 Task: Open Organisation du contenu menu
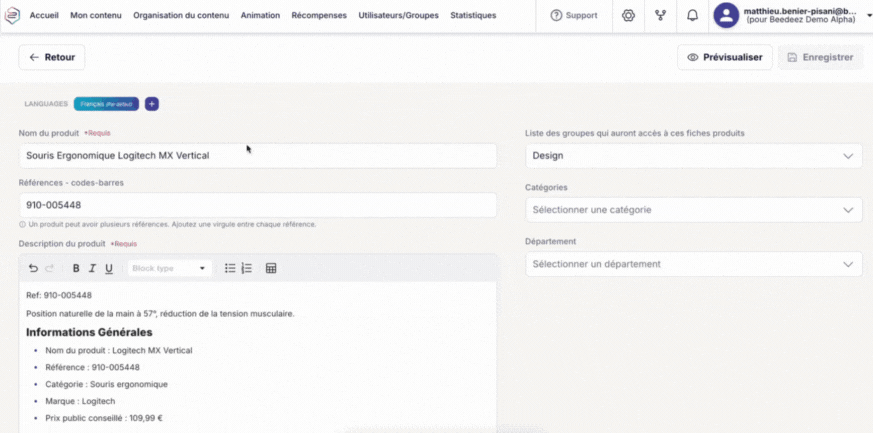[181, 16]
